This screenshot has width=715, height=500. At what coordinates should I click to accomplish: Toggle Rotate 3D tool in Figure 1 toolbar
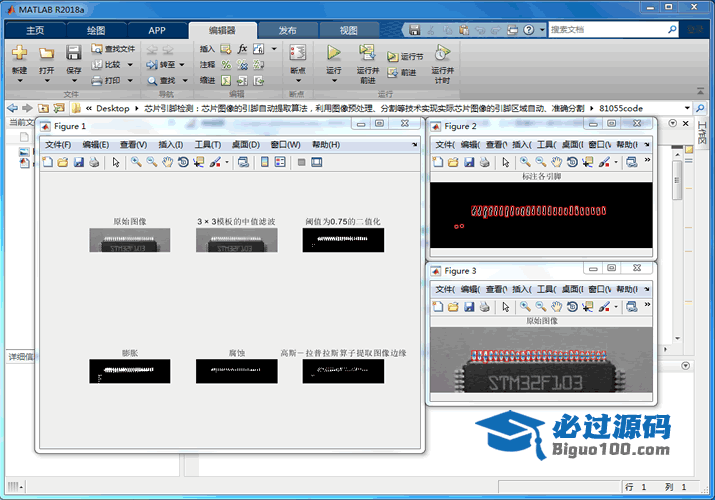183,162
